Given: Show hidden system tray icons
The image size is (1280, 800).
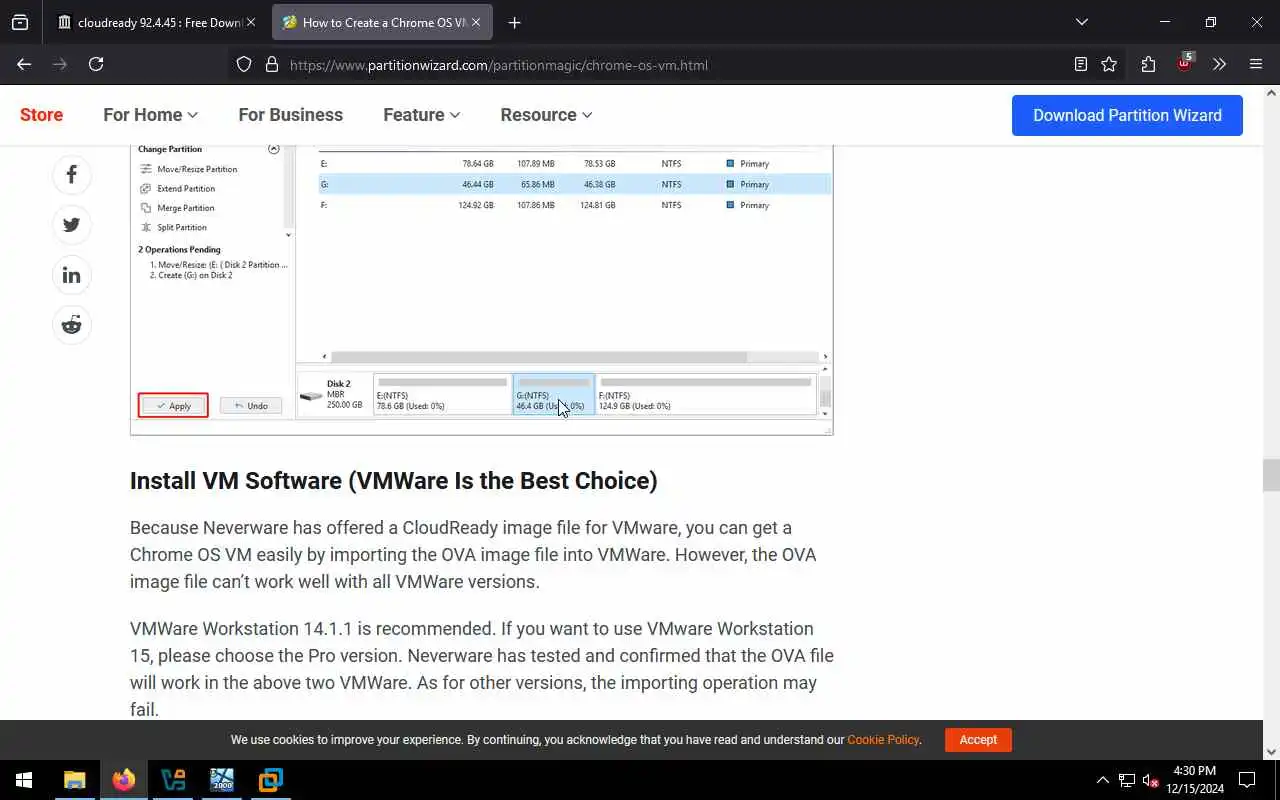Looking at the screenshot, I should pyautogui.click(x=1103, y=780).
